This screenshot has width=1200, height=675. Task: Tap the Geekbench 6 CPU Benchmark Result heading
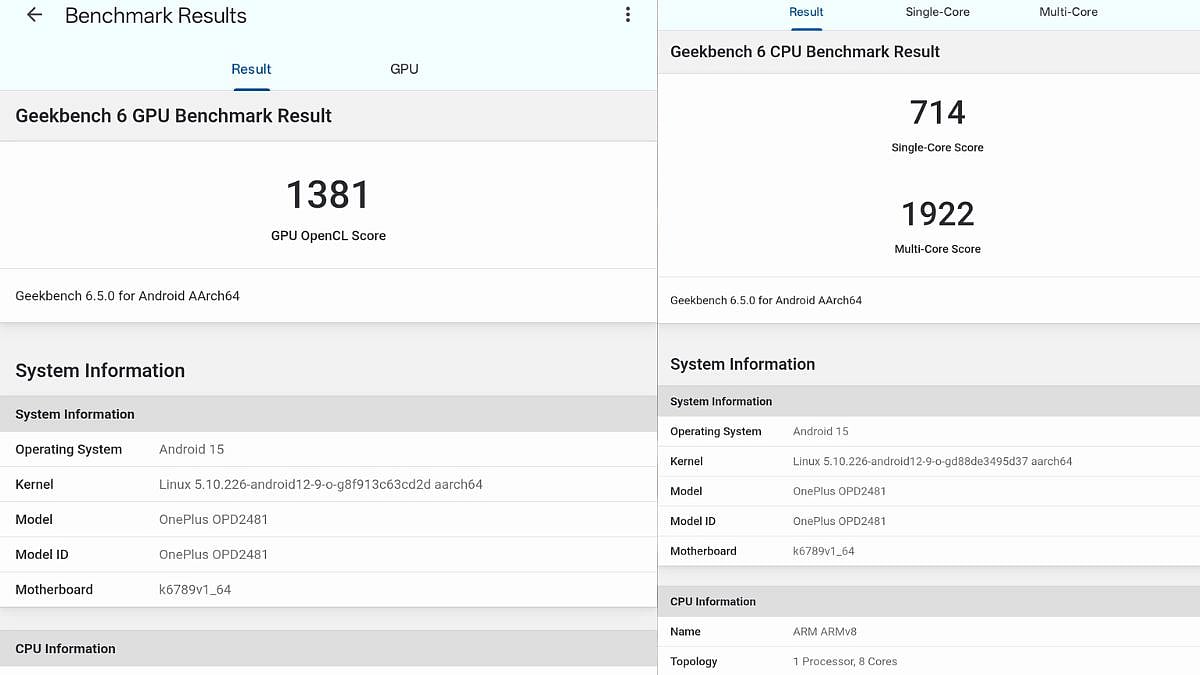pos(805,52)
